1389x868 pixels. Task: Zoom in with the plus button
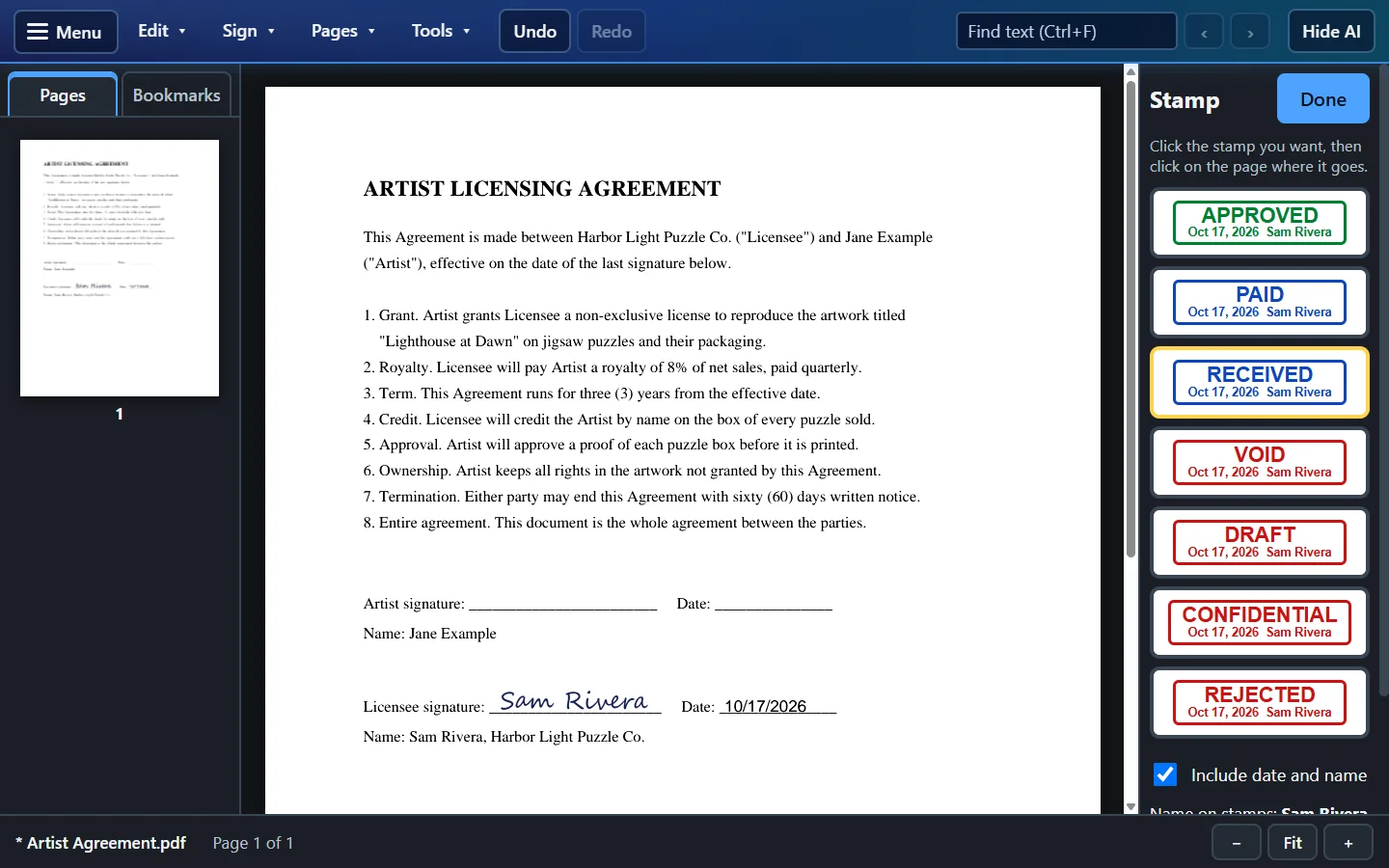pos(1348,843)
